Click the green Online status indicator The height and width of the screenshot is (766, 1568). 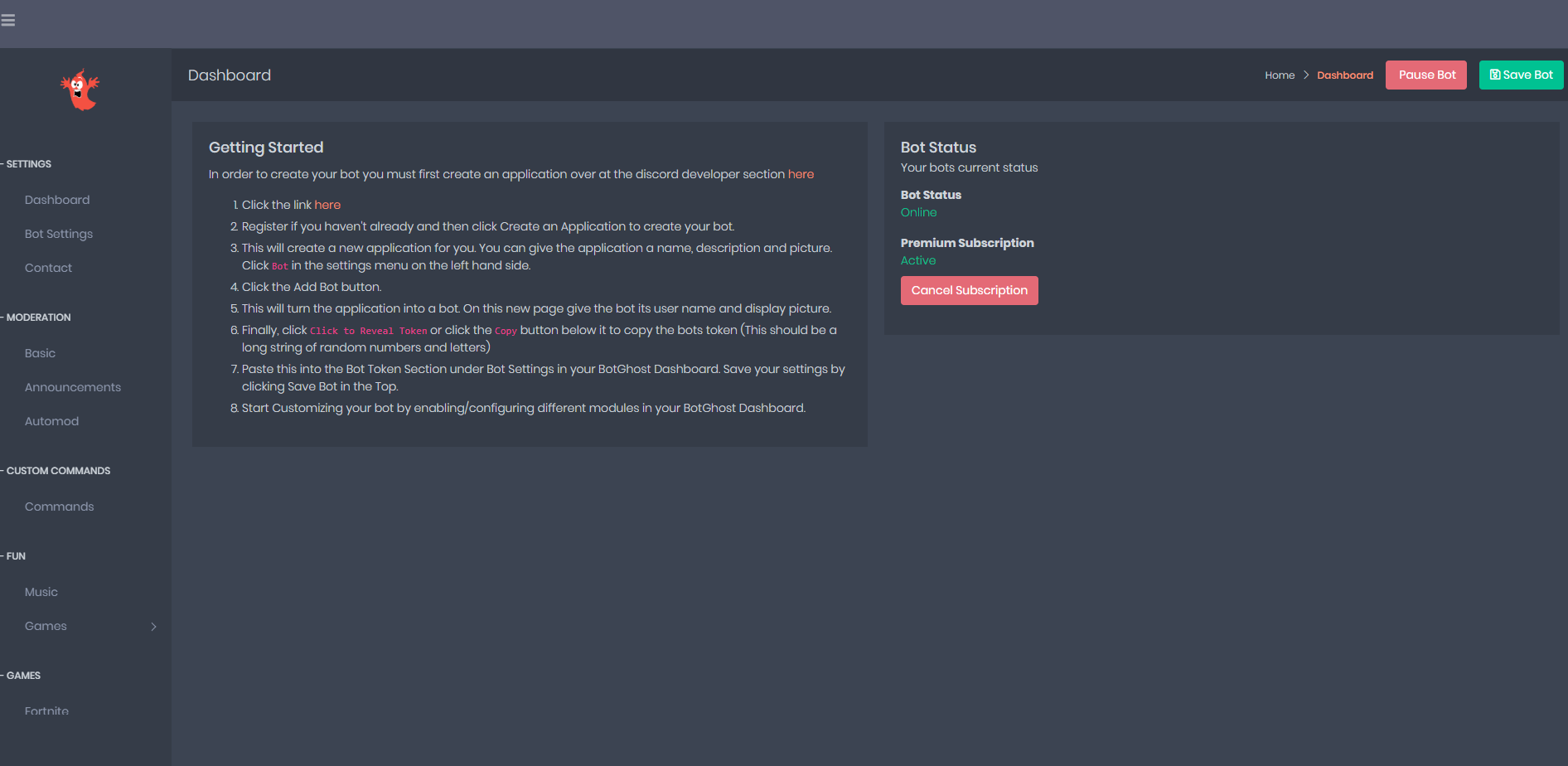coord(918,212)
